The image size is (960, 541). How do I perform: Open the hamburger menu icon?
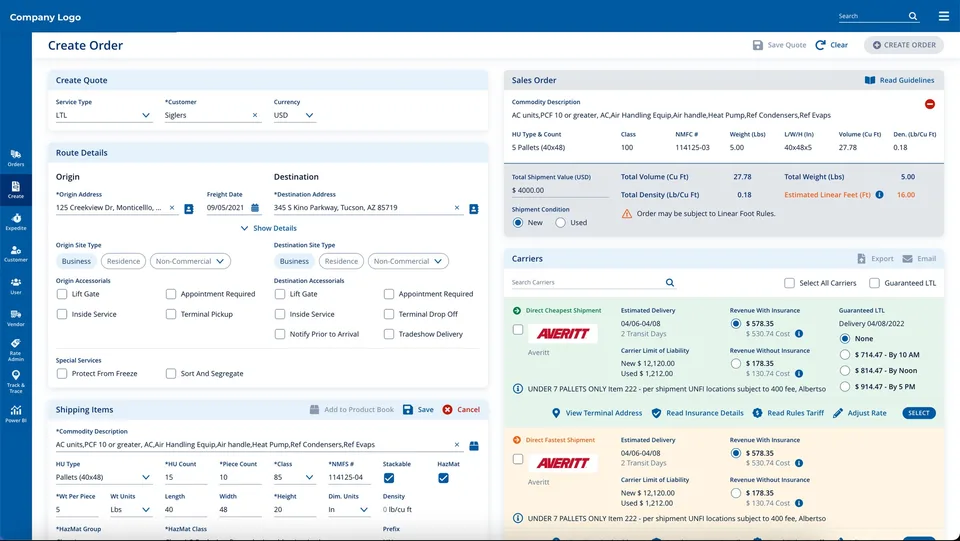pyautogui.click(x=943, y=17)
